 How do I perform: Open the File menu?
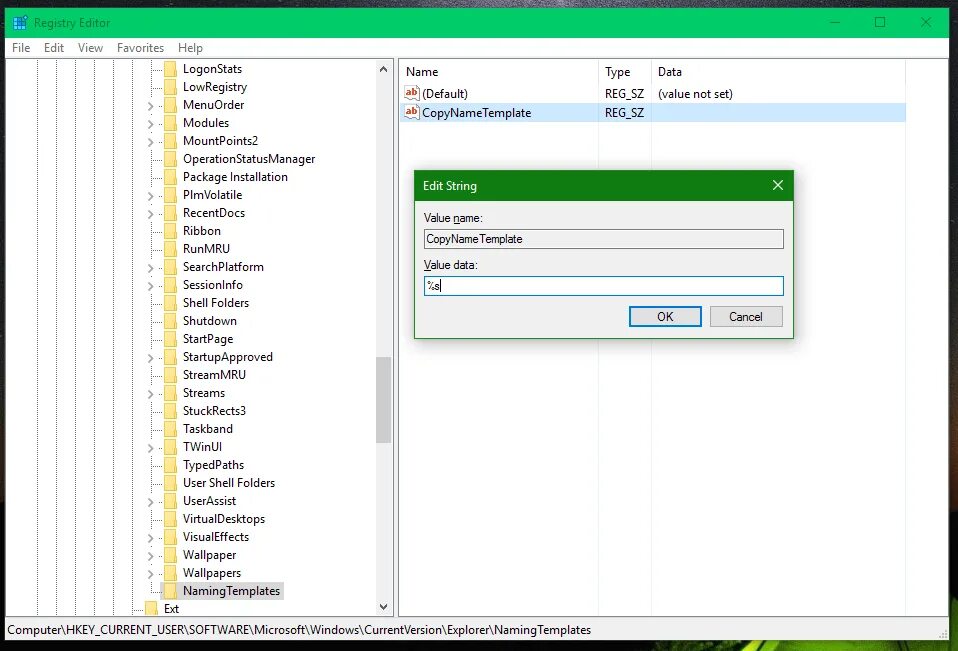tap(21, 48)
